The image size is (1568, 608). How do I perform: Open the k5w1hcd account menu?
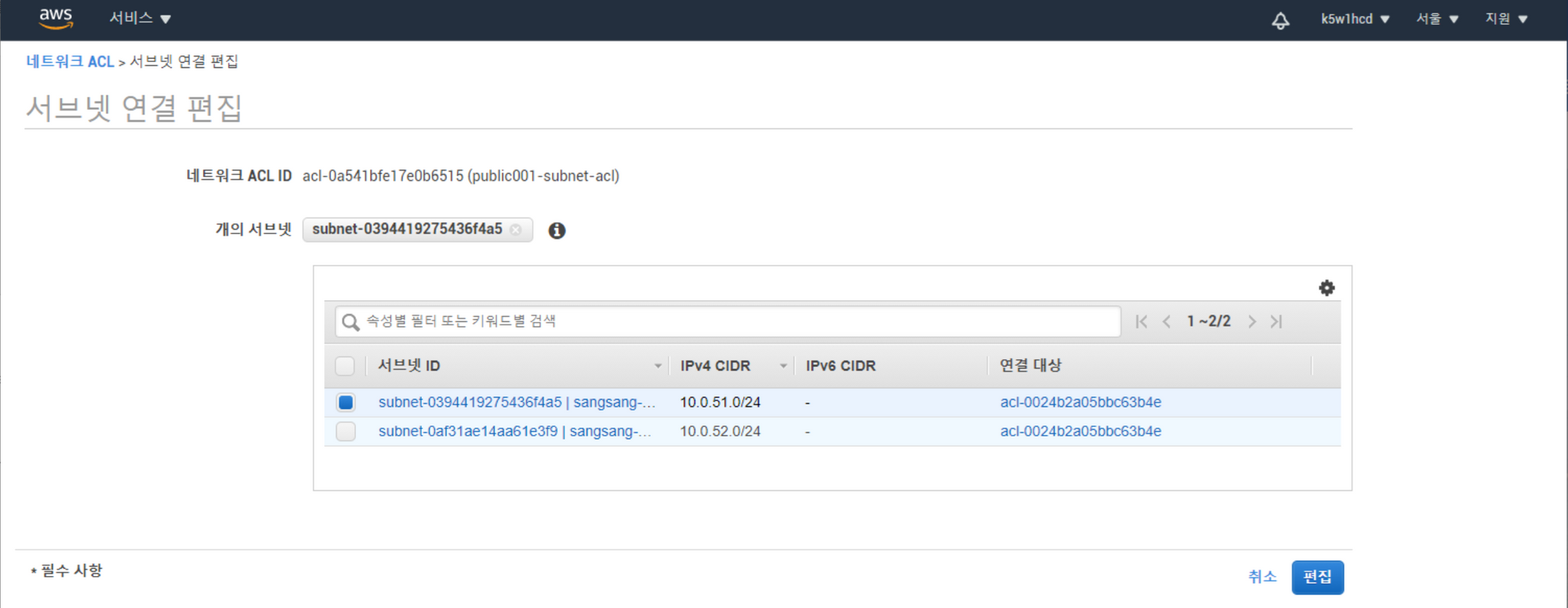coord(1355,19)
